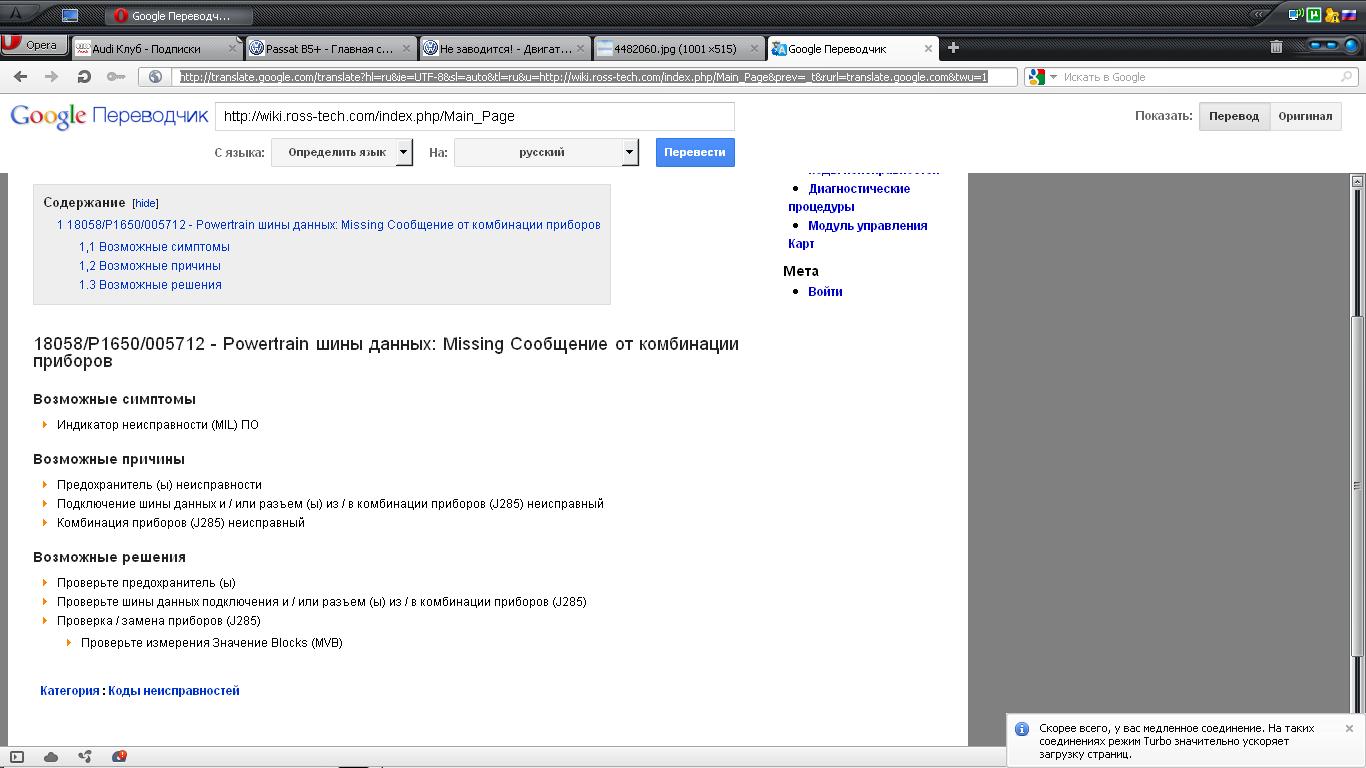Close the Не заводится! tab
1366x768 pixels.
tap(581, 48)
